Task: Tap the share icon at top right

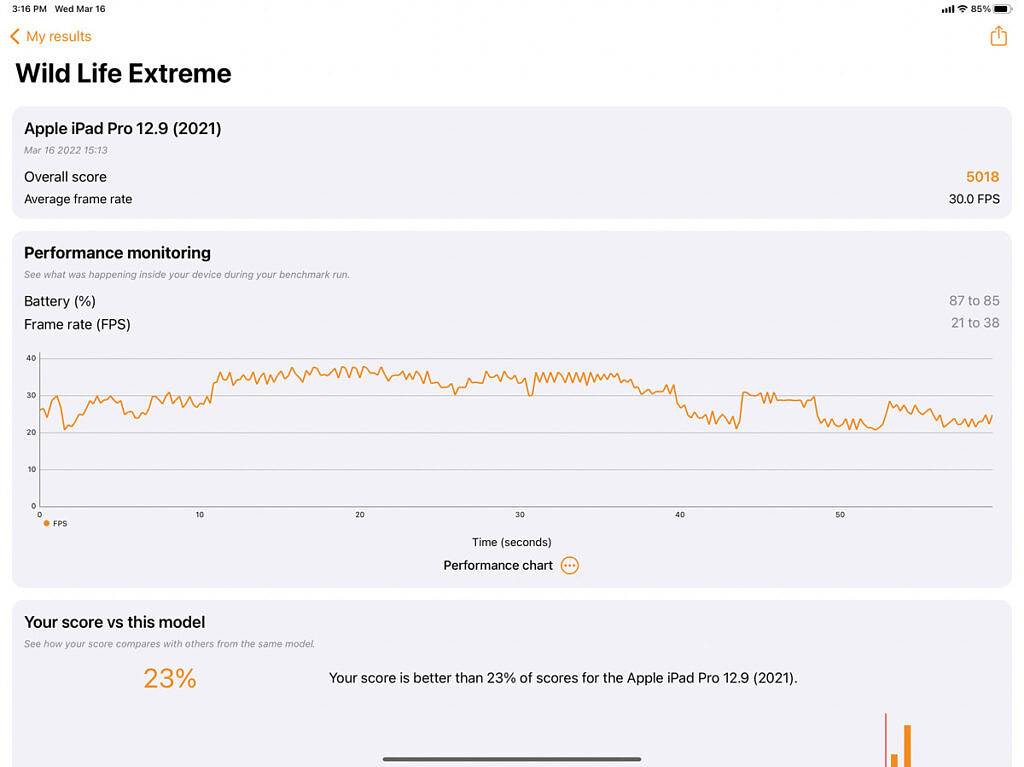Action: 998,36
